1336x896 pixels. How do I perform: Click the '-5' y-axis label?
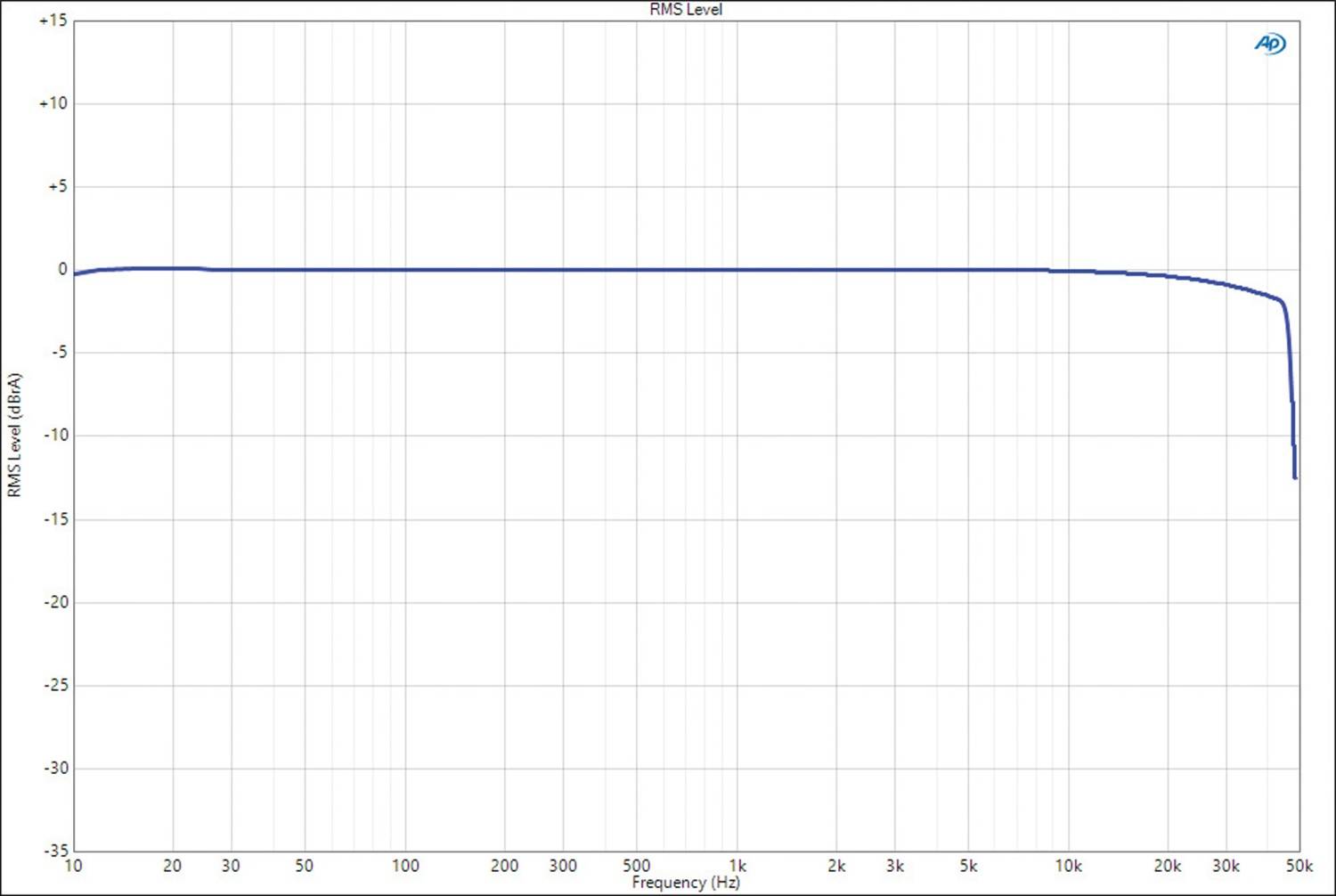tap(59, 352)
